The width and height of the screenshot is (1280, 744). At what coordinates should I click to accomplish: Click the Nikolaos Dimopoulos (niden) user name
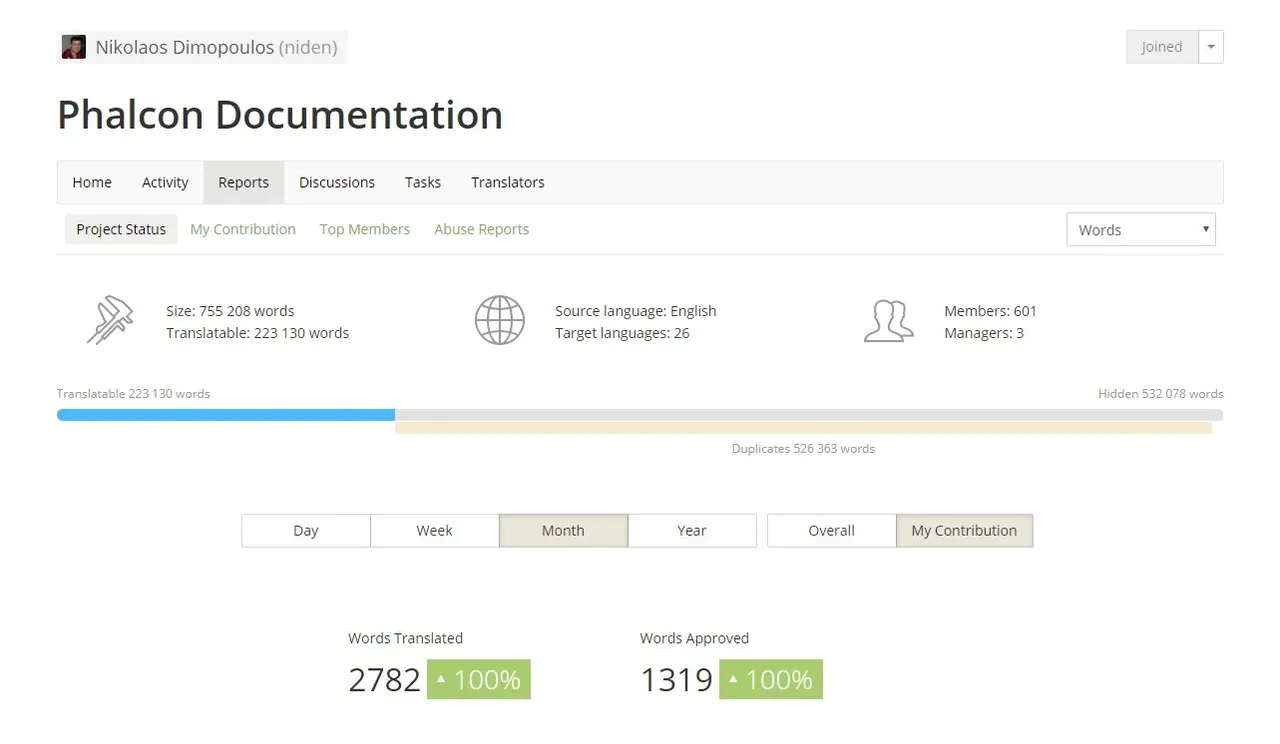[x=216, y=47]
